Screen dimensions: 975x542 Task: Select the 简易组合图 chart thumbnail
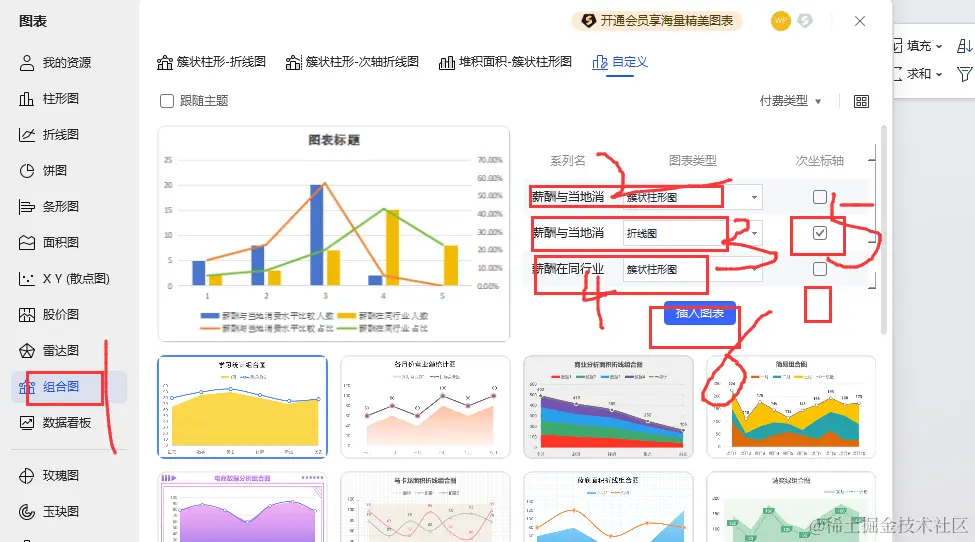(791, 406)
